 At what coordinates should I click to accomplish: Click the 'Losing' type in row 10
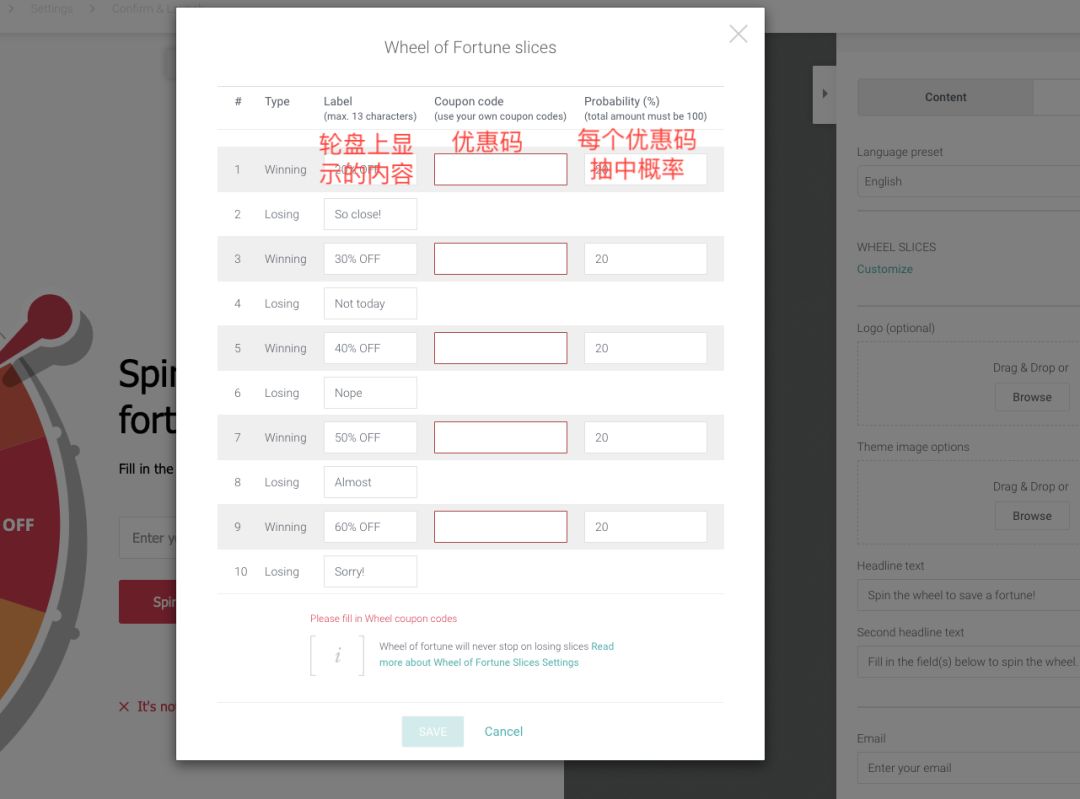point(282,572)
